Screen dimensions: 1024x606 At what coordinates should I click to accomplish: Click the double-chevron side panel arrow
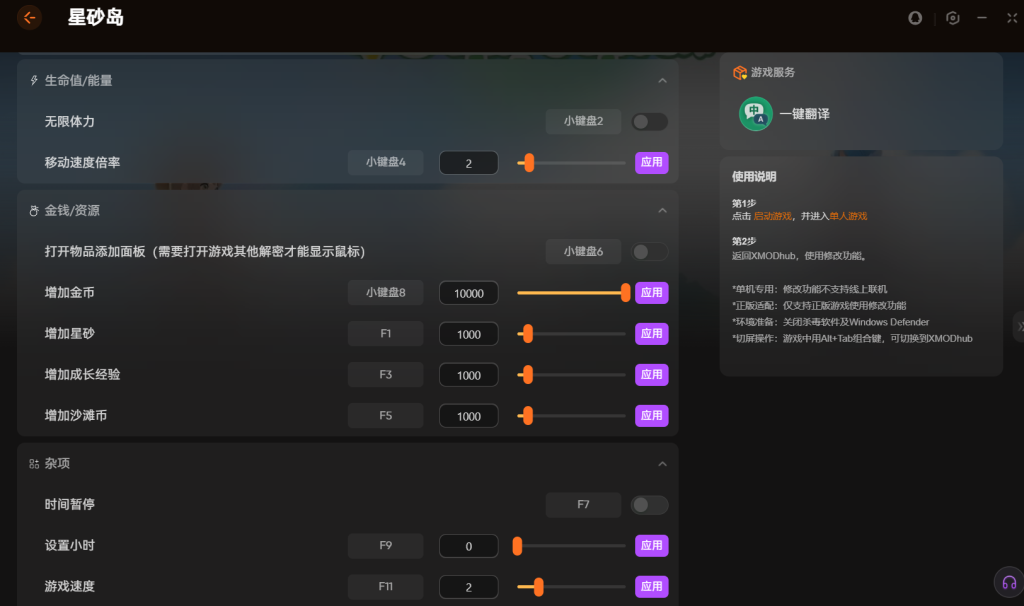click(x=1019, y=327)
